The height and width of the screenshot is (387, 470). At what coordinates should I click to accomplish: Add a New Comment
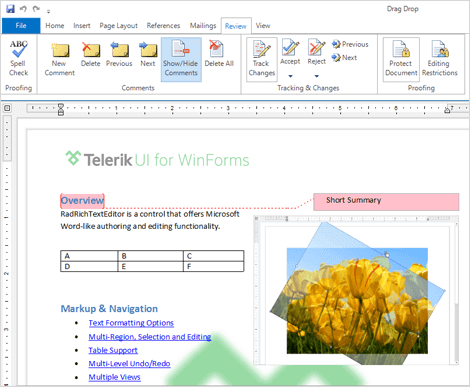[x=59, y=59]
